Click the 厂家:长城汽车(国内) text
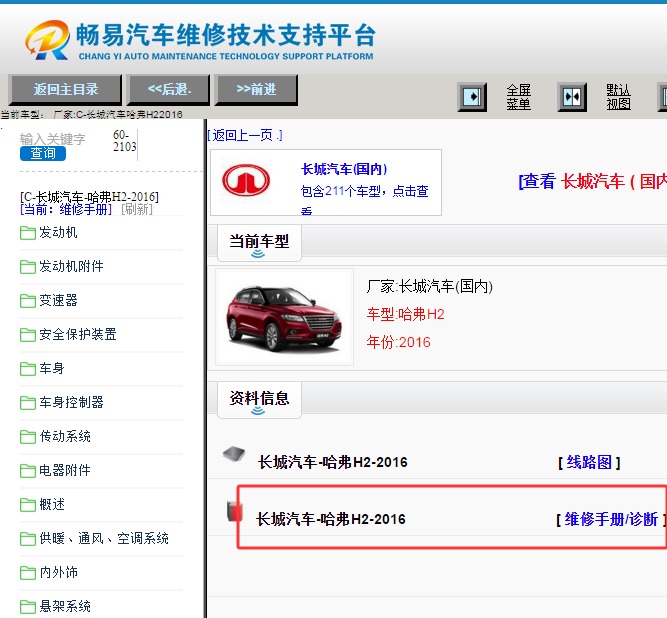667x618 pixels. [430, 286]
